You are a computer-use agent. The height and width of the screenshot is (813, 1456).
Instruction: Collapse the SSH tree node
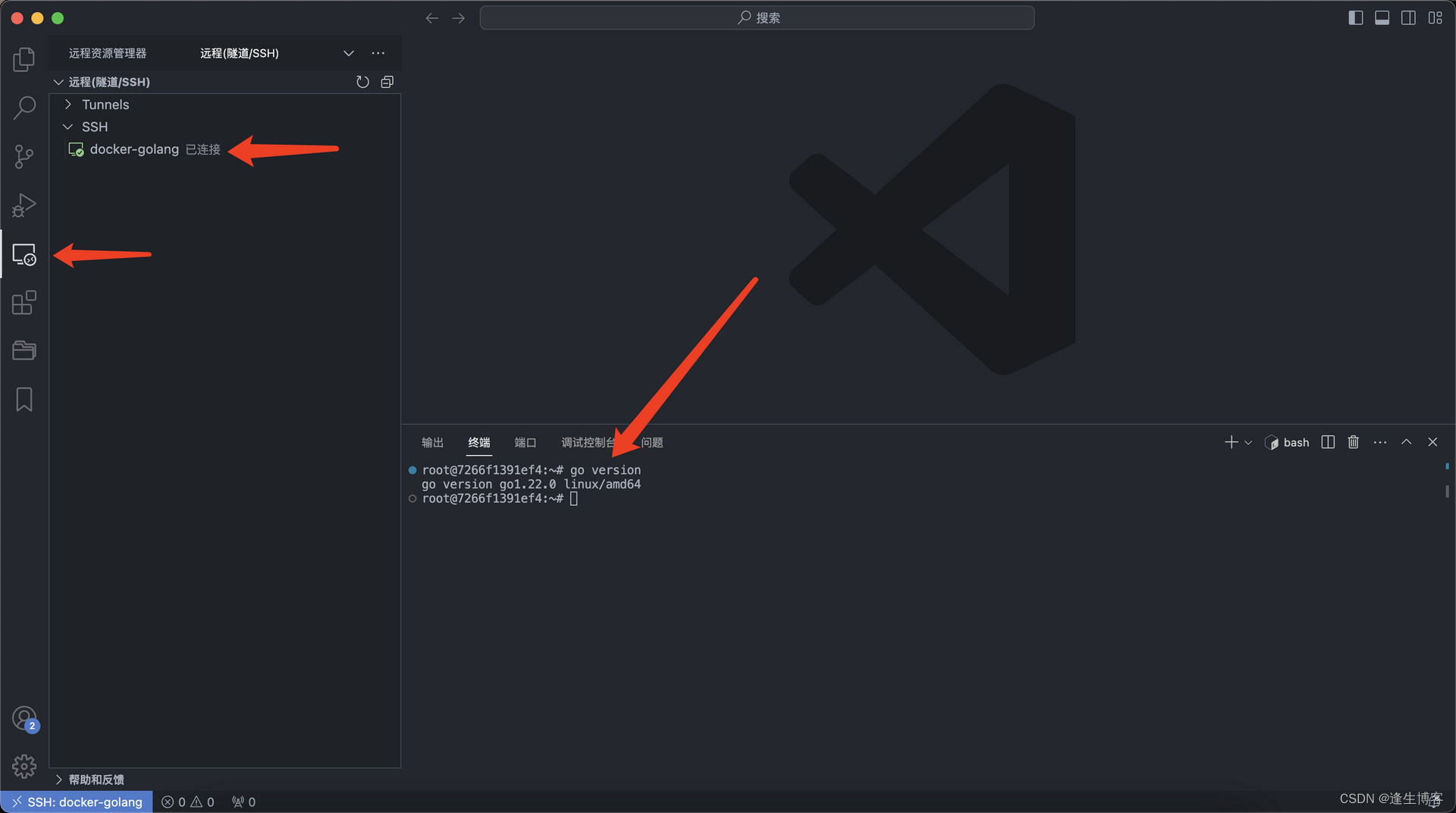[225, 127]
